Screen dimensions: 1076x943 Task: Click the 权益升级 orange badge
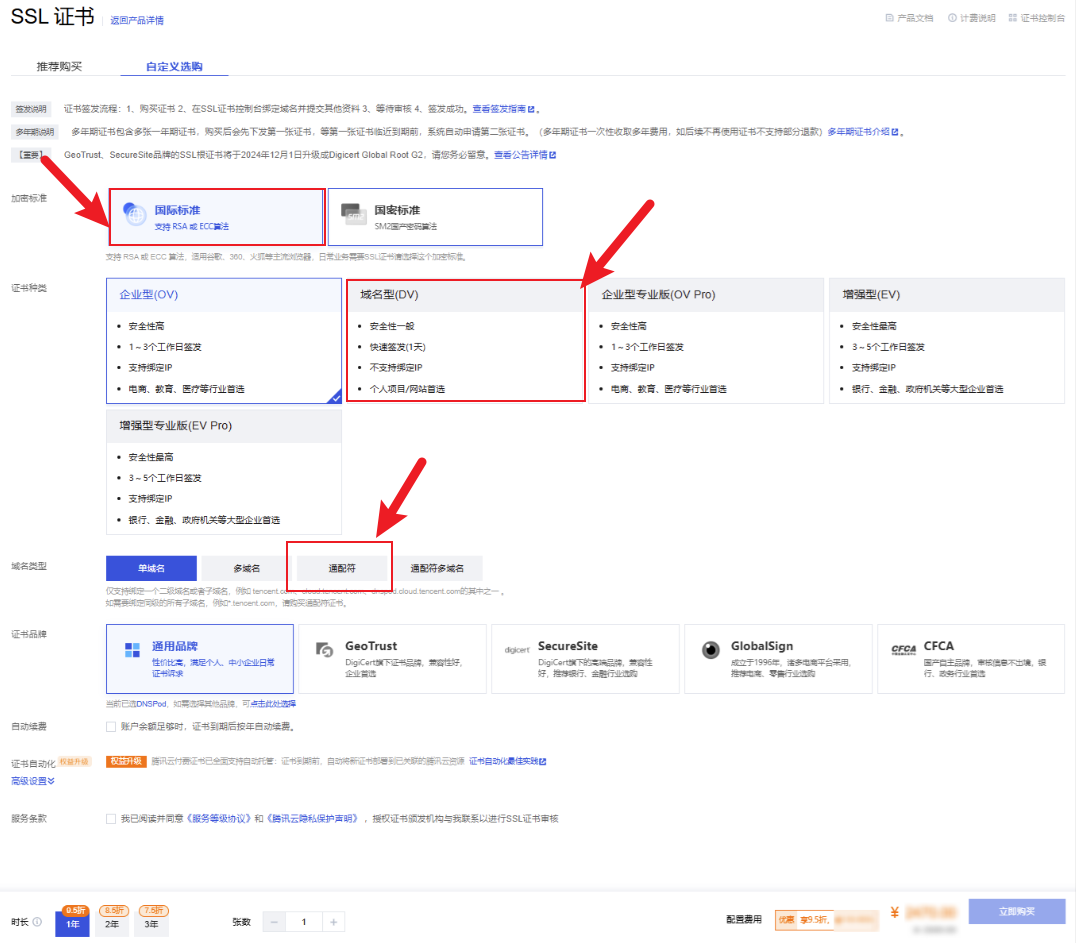126,762
